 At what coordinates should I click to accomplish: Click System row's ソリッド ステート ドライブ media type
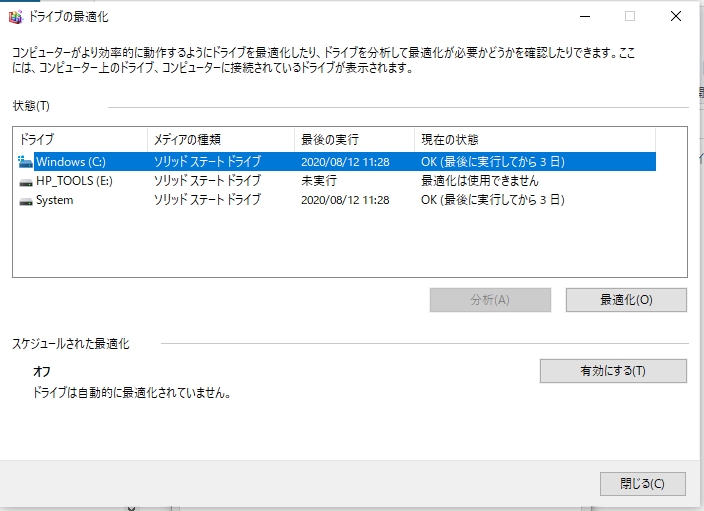coord(207,200)
